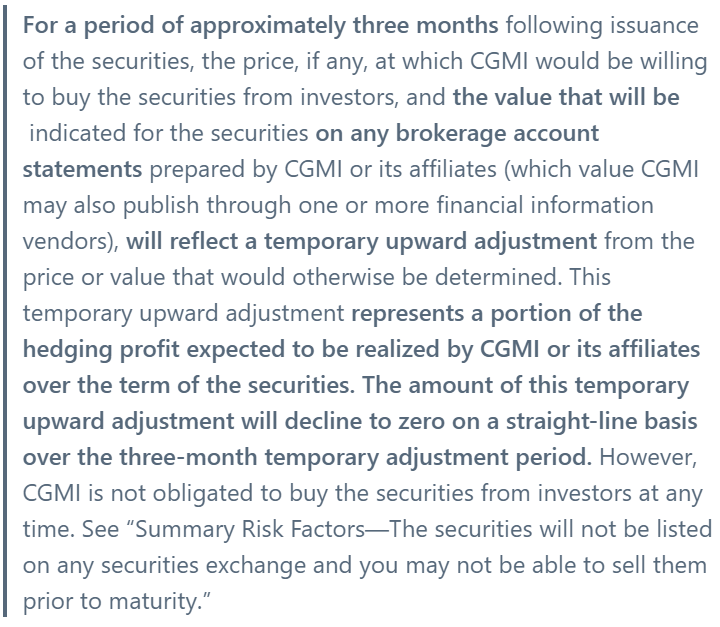Click the bold phrase 'decline to zero on a straight-line basis'
The width and height of the screenshot is (720, 627).
[491, 422]
